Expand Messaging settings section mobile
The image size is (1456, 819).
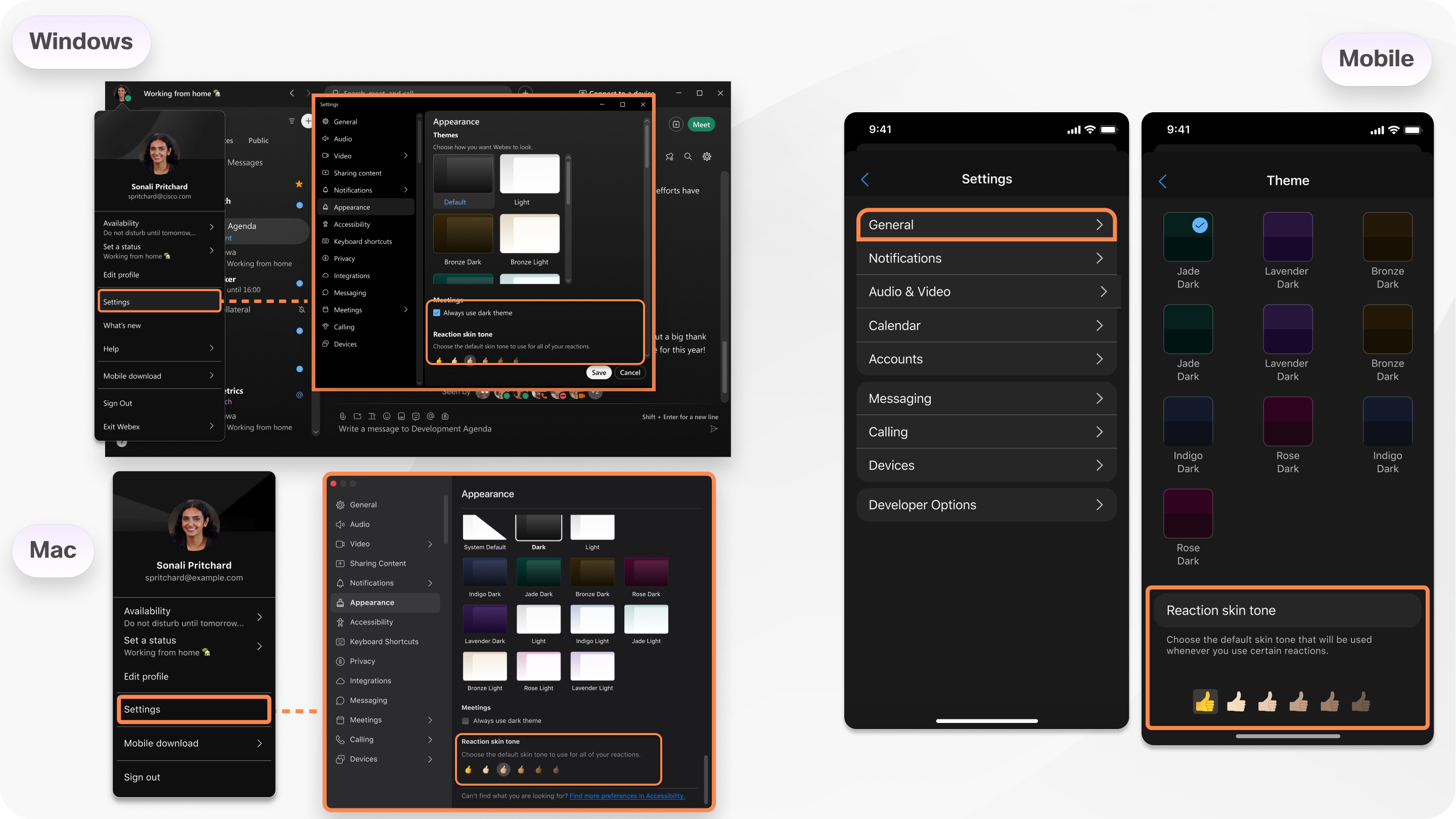click(984, 398)
